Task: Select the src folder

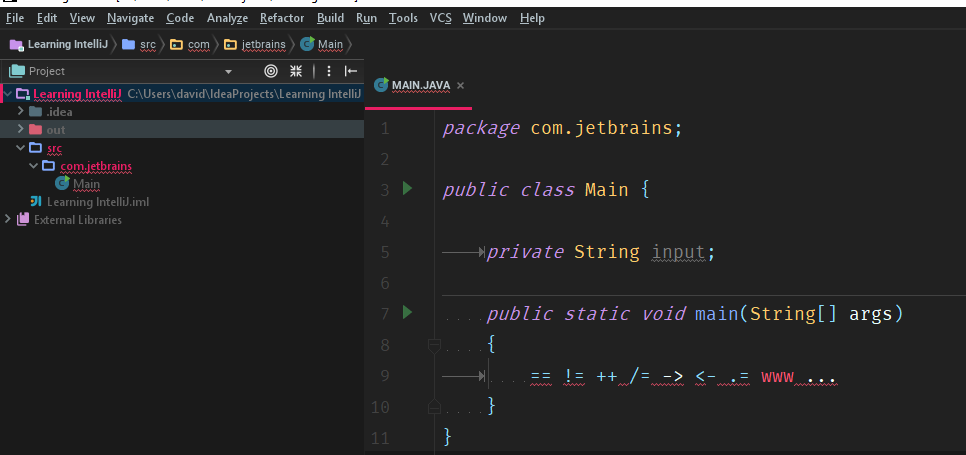Action: coord(54,148)
